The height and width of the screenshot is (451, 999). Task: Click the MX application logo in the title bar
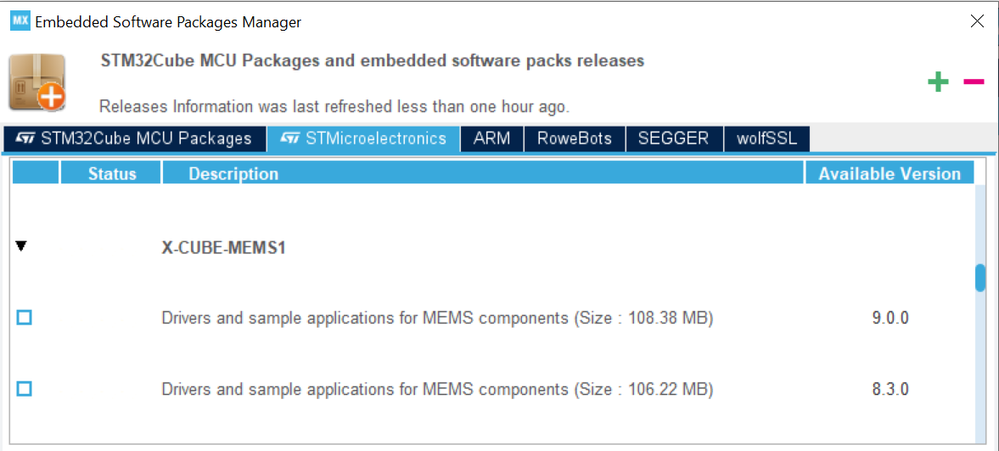point(20,21)
